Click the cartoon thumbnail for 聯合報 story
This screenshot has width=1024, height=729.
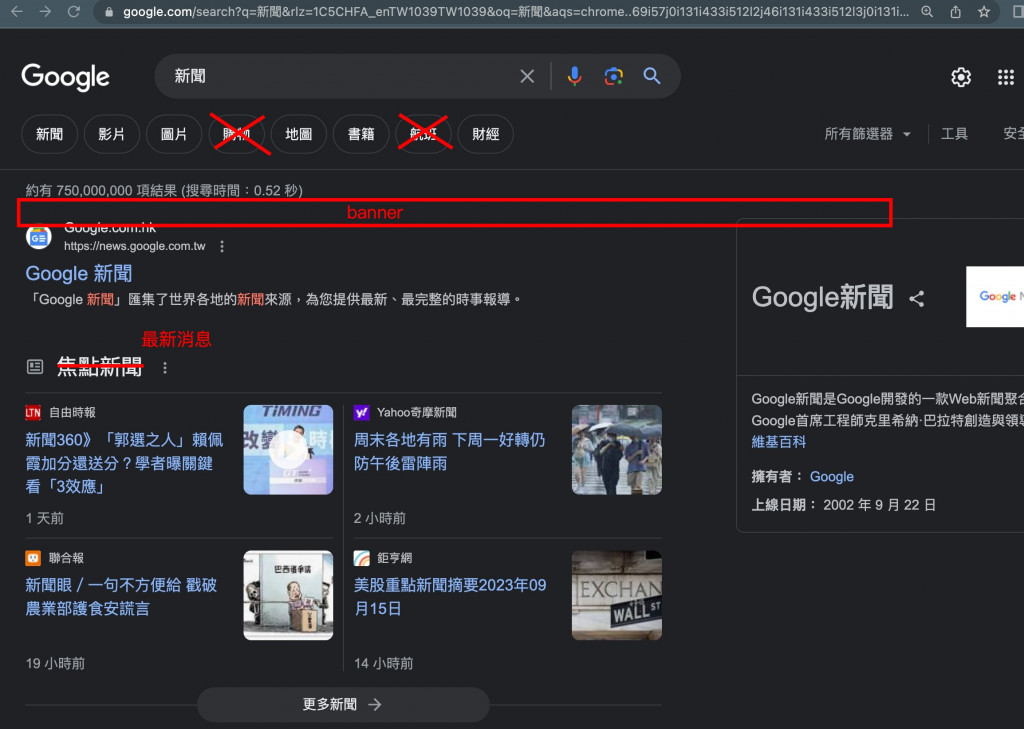tap(288, 595)
